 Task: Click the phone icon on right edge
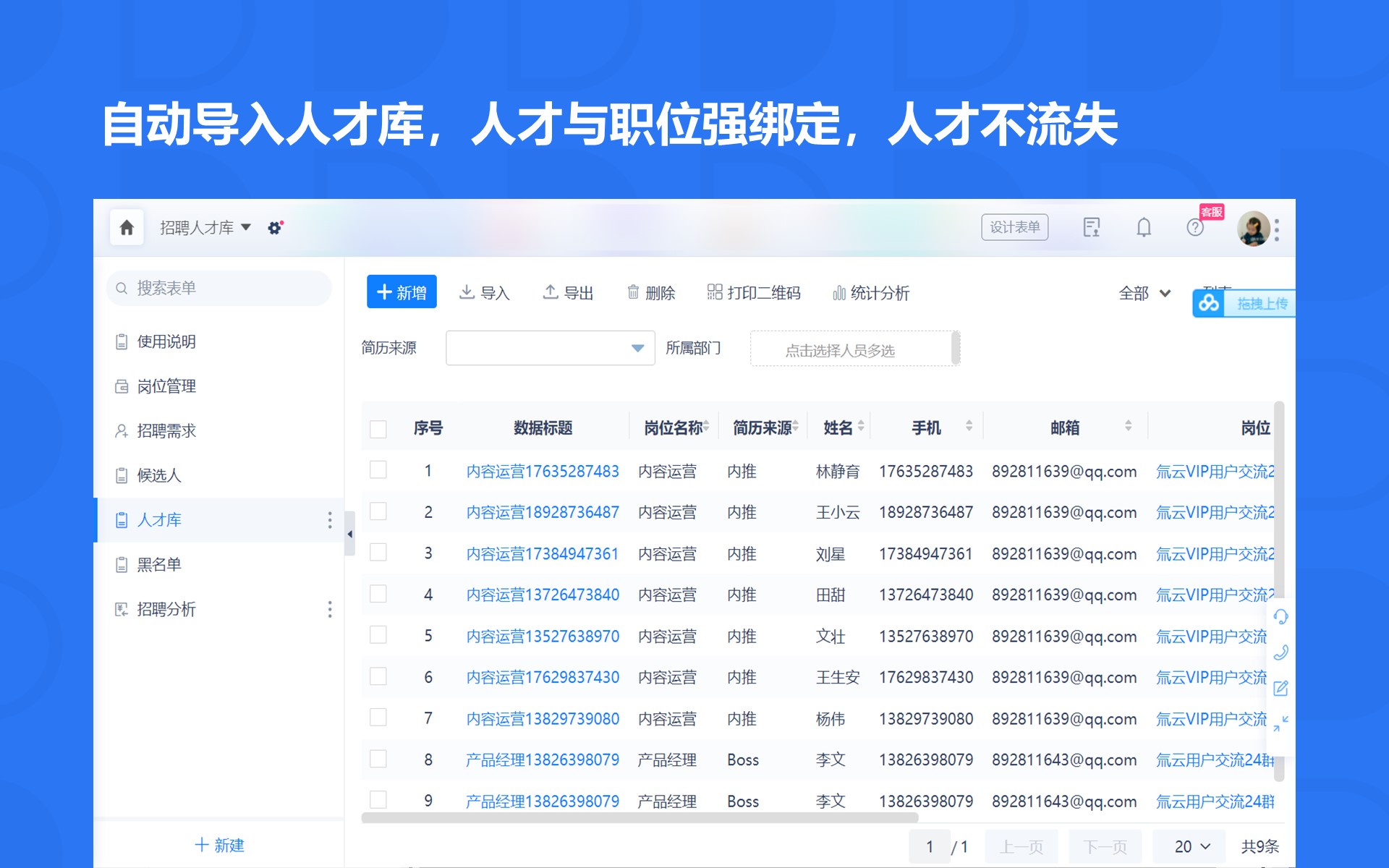(x=1280, y=652)
